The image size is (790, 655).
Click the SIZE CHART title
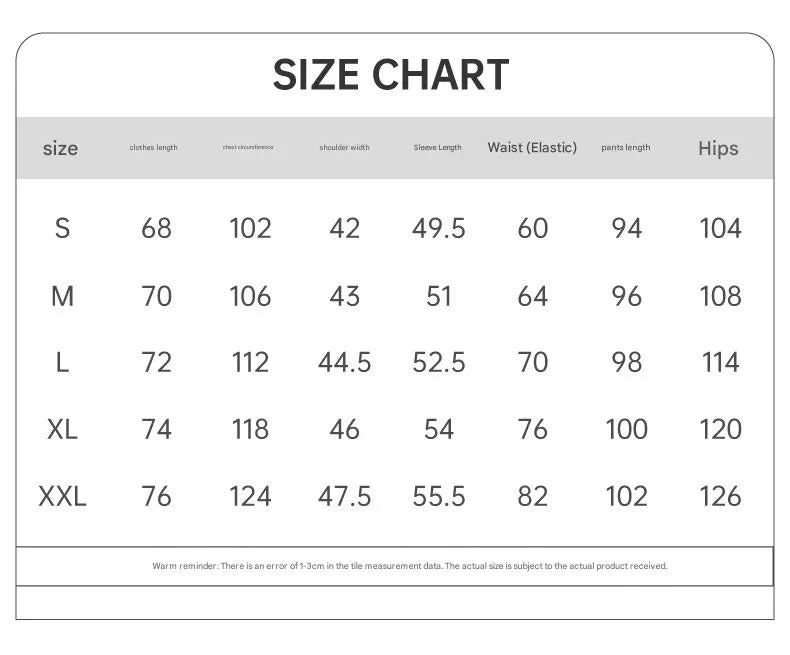[391, 75]
